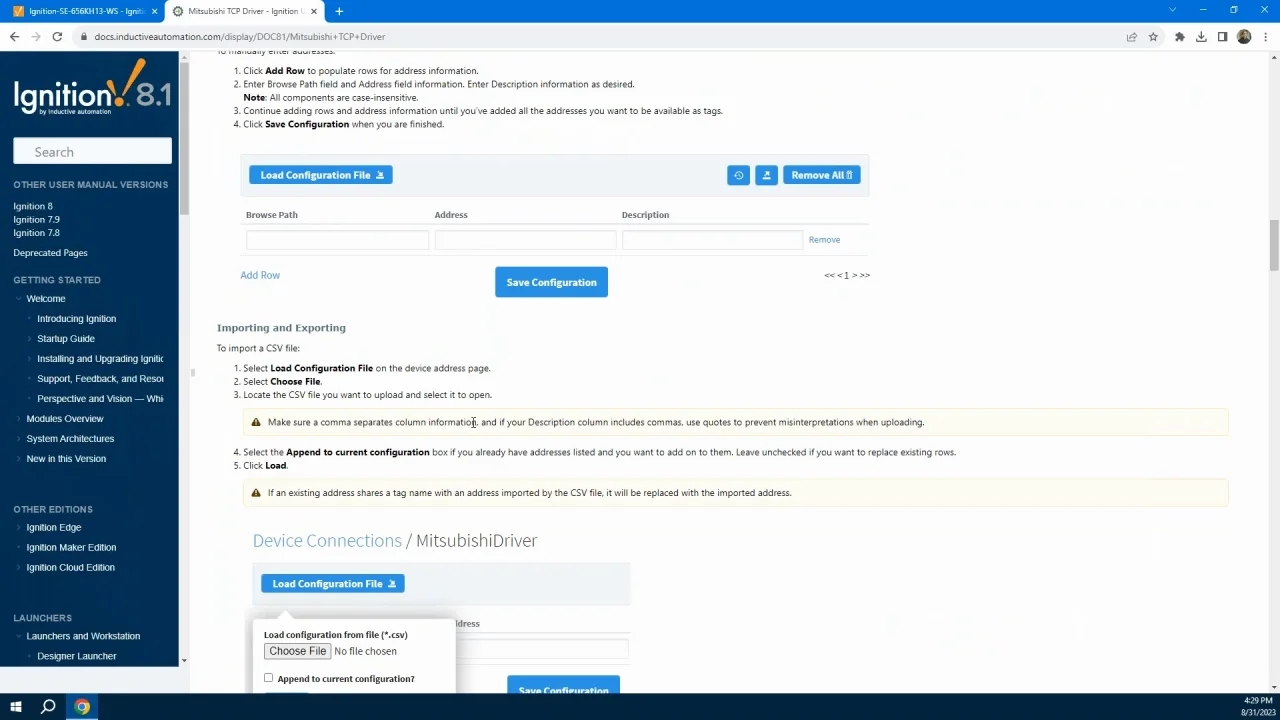Click the Ignition 8.1 logo
This screenshot has height=720, width=1280.
click(x=92, y=89)
